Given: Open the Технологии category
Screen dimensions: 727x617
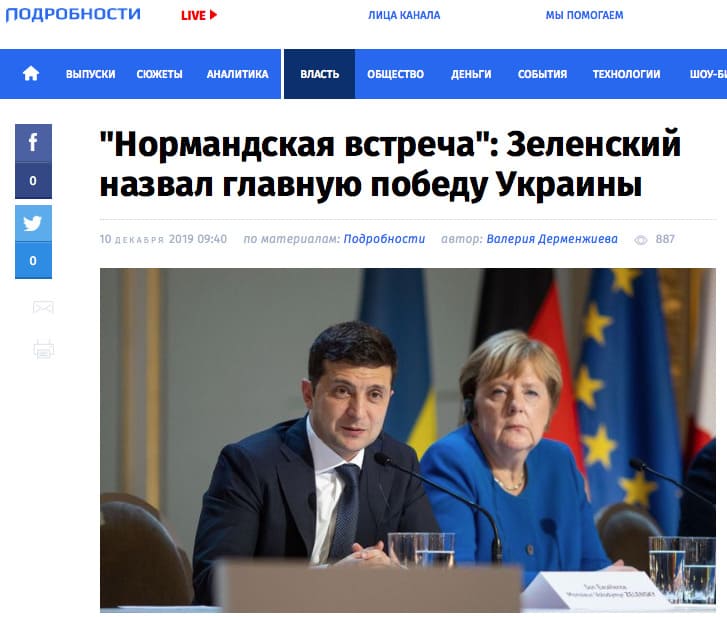Looking at the screenshot, I should click(x=626, y=74).
